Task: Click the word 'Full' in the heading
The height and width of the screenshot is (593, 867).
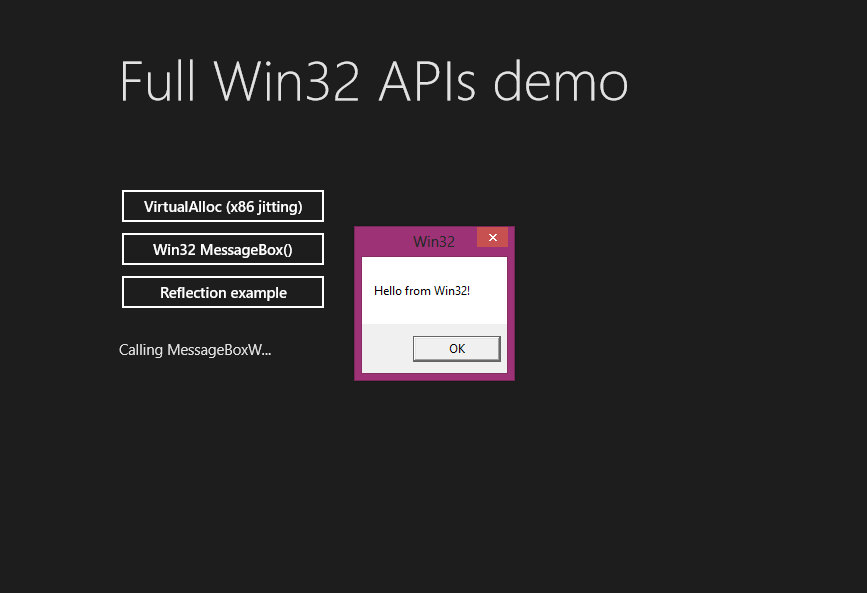Action: click(158, 81)
